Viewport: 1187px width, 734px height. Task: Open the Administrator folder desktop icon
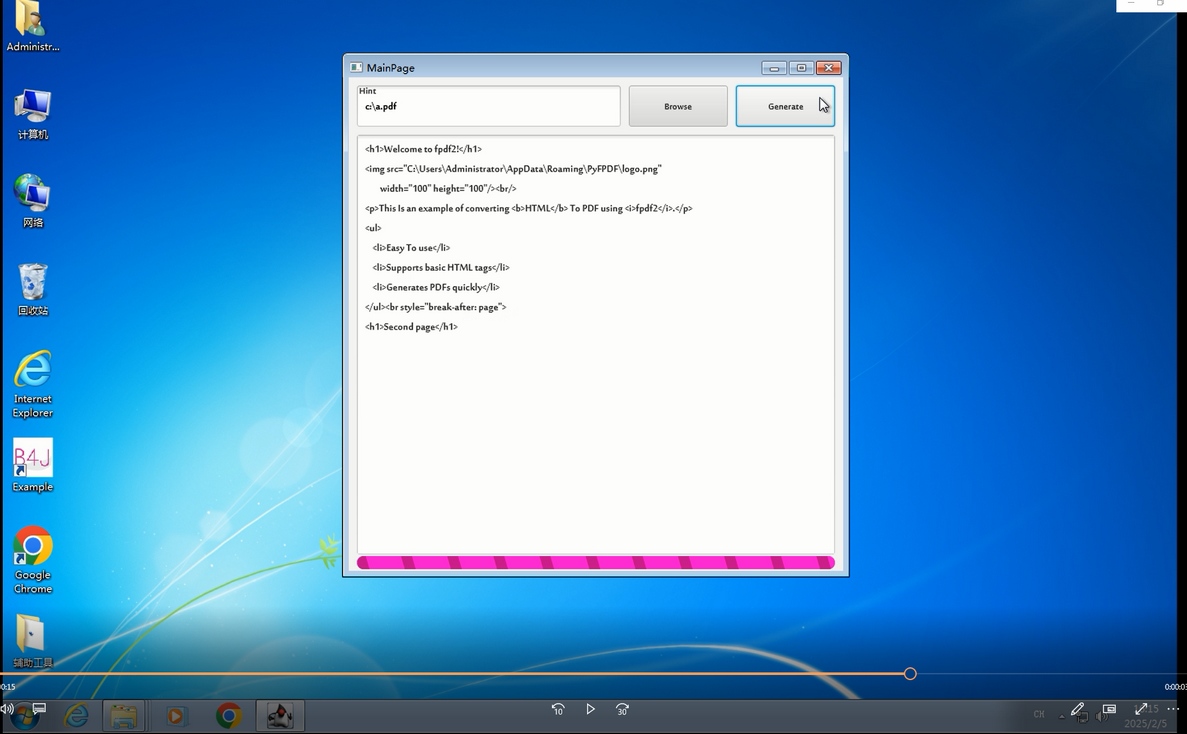32,26
